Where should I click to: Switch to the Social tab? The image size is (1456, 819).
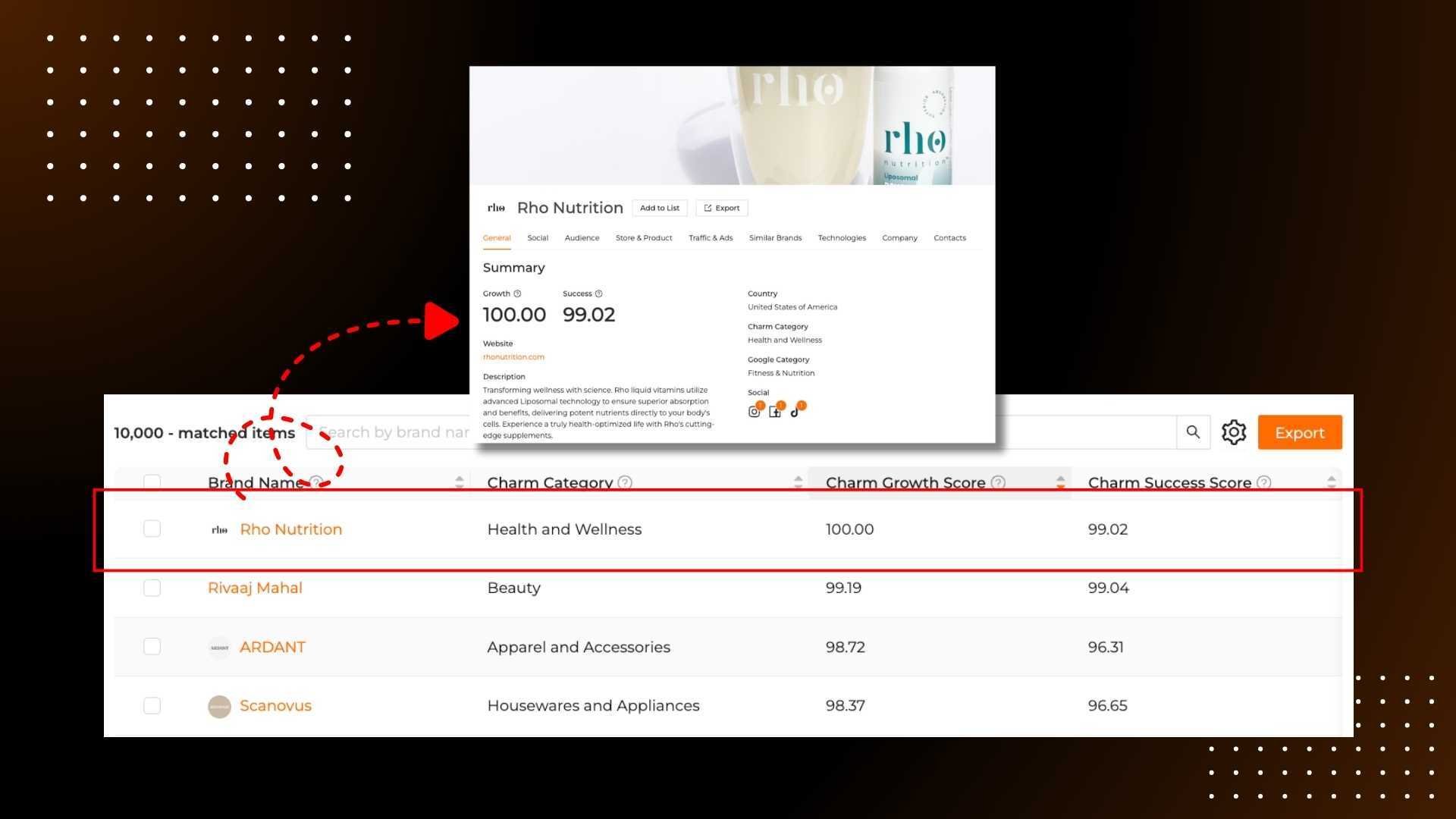pyautogui.click(x=538, y=238)
